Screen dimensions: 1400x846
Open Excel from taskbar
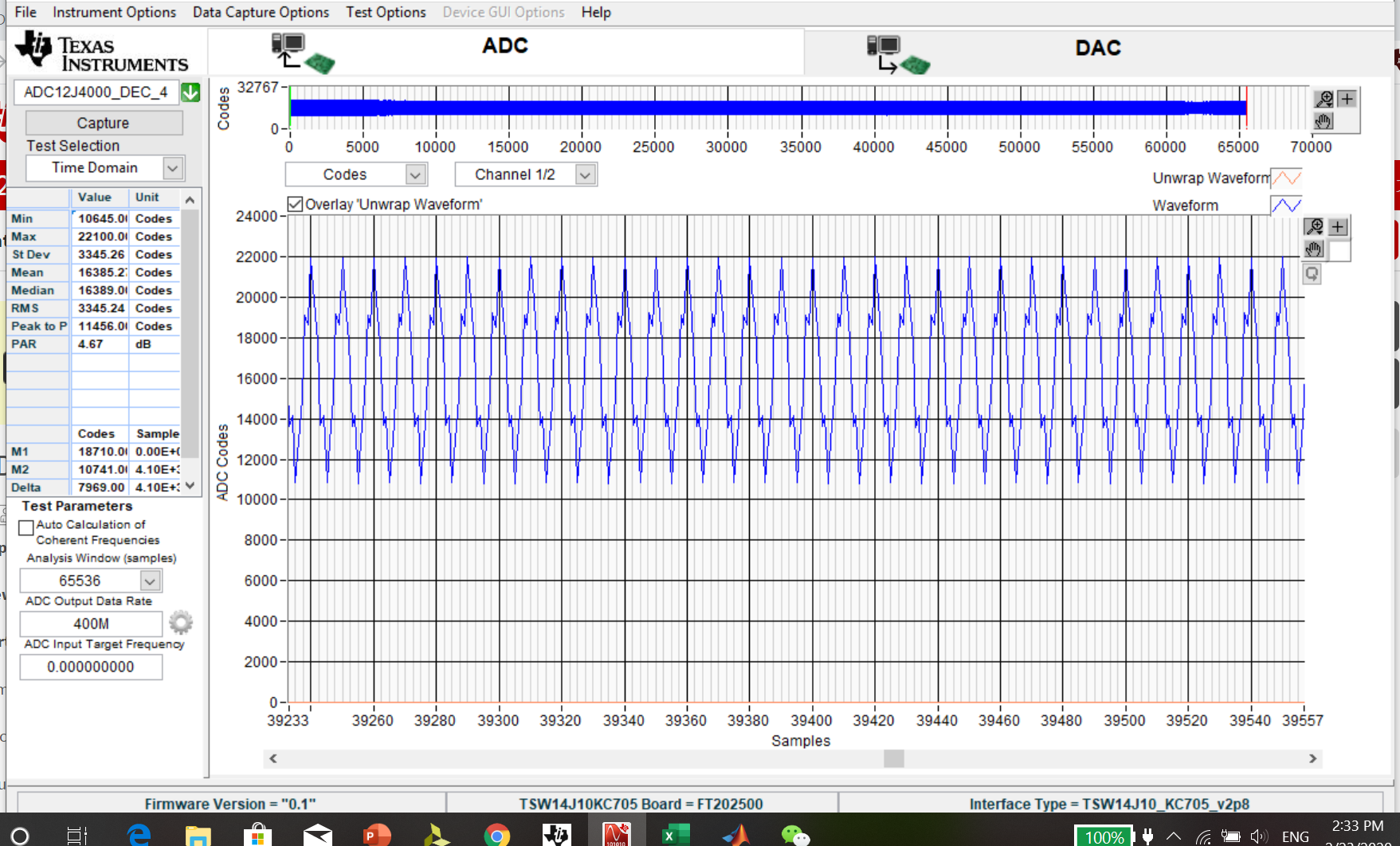click(x=676, y=835)
